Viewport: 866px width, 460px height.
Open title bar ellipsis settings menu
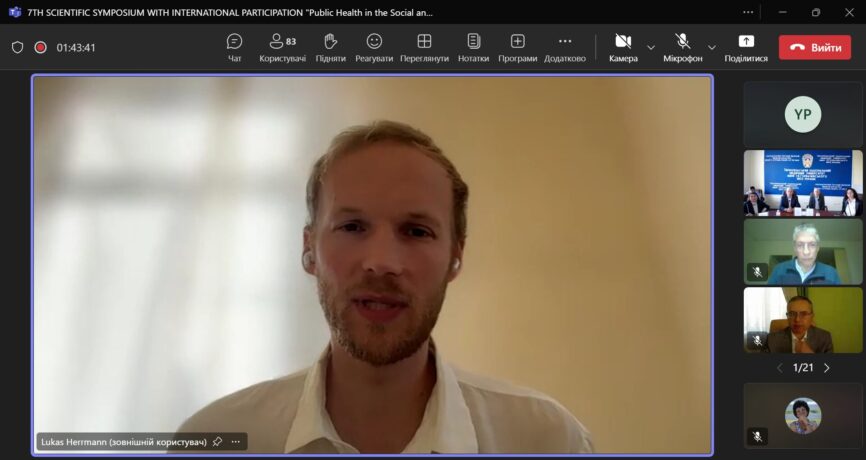[748, 12]
